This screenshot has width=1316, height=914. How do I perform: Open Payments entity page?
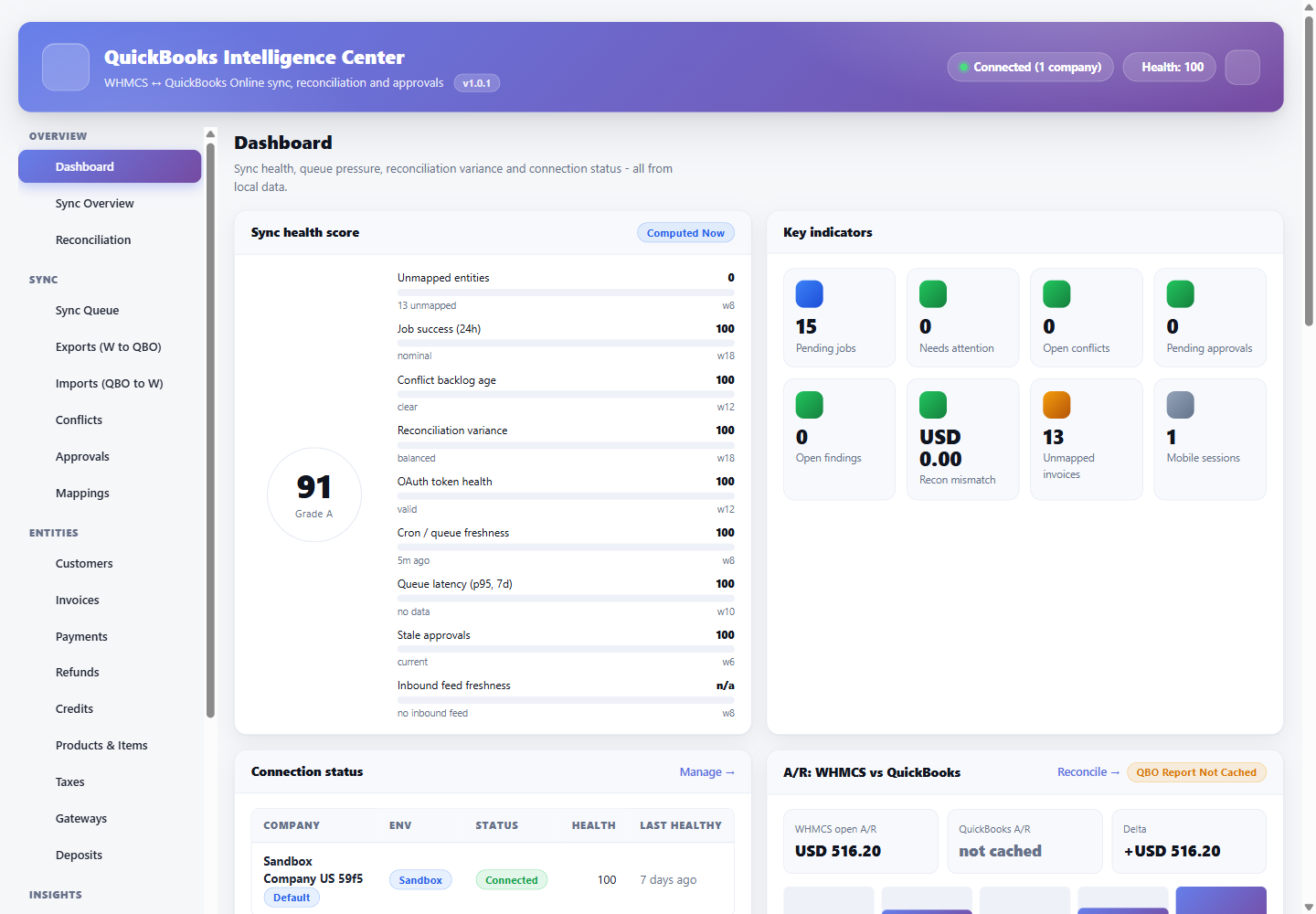(x=110, y=636)
